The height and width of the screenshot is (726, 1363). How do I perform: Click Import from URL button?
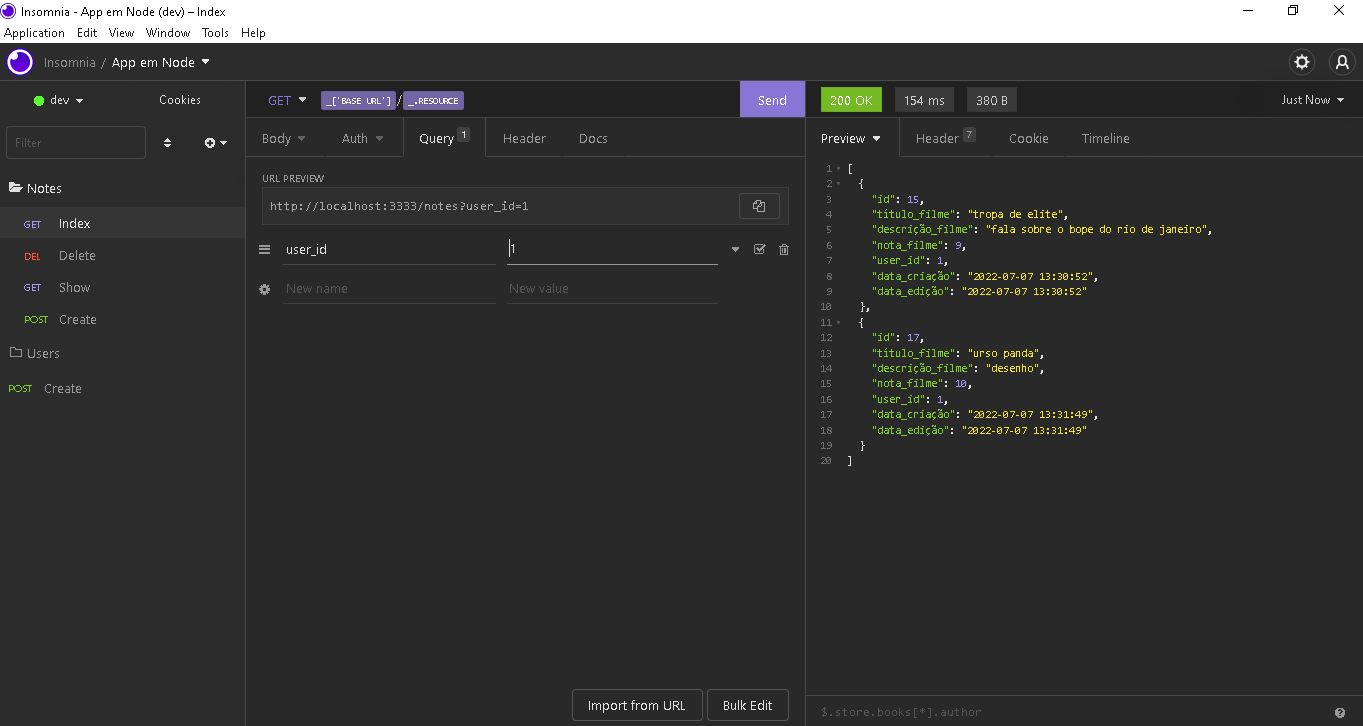click(x=637, y=705)
